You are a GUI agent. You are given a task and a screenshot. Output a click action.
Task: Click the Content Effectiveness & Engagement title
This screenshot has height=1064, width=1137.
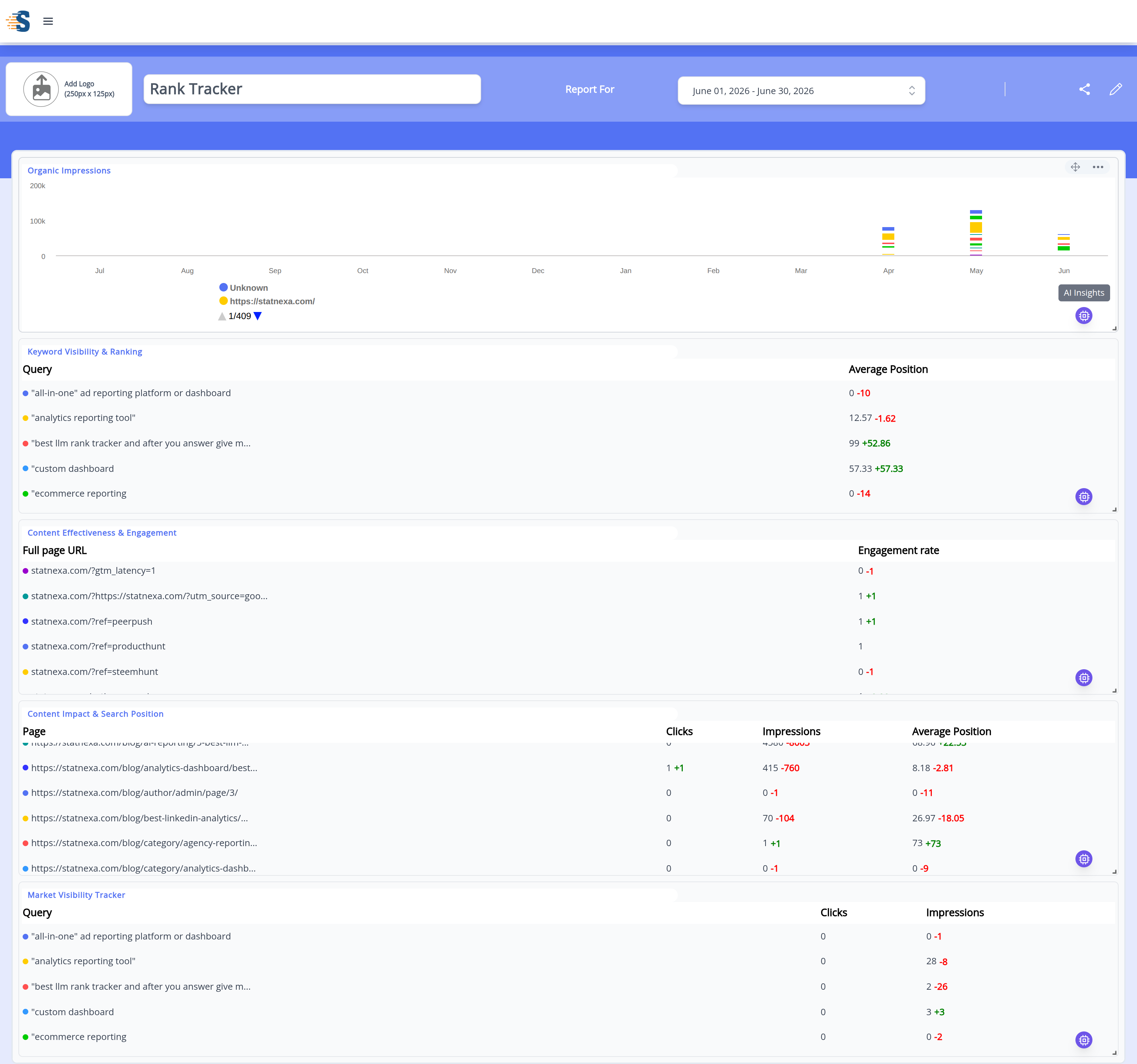(x=102, y=533)
